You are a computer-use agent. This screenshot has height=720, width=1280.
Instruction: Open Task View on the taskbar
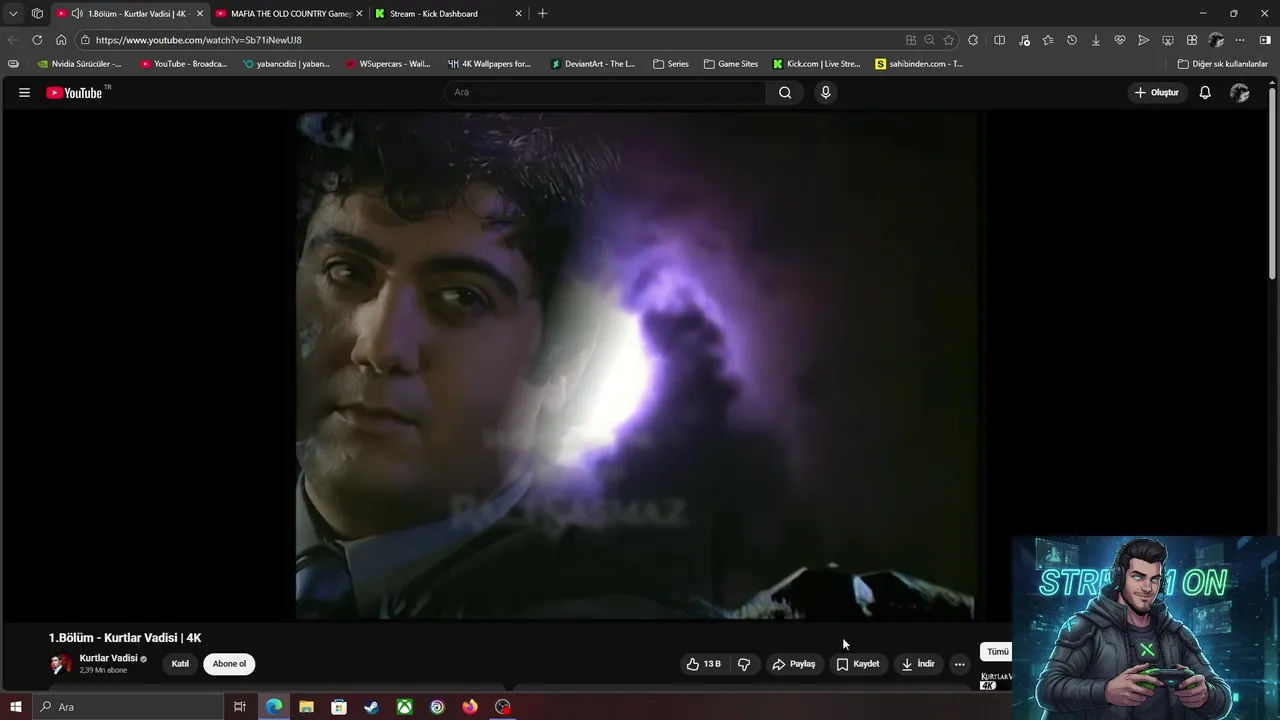click(x=239, y=707)
